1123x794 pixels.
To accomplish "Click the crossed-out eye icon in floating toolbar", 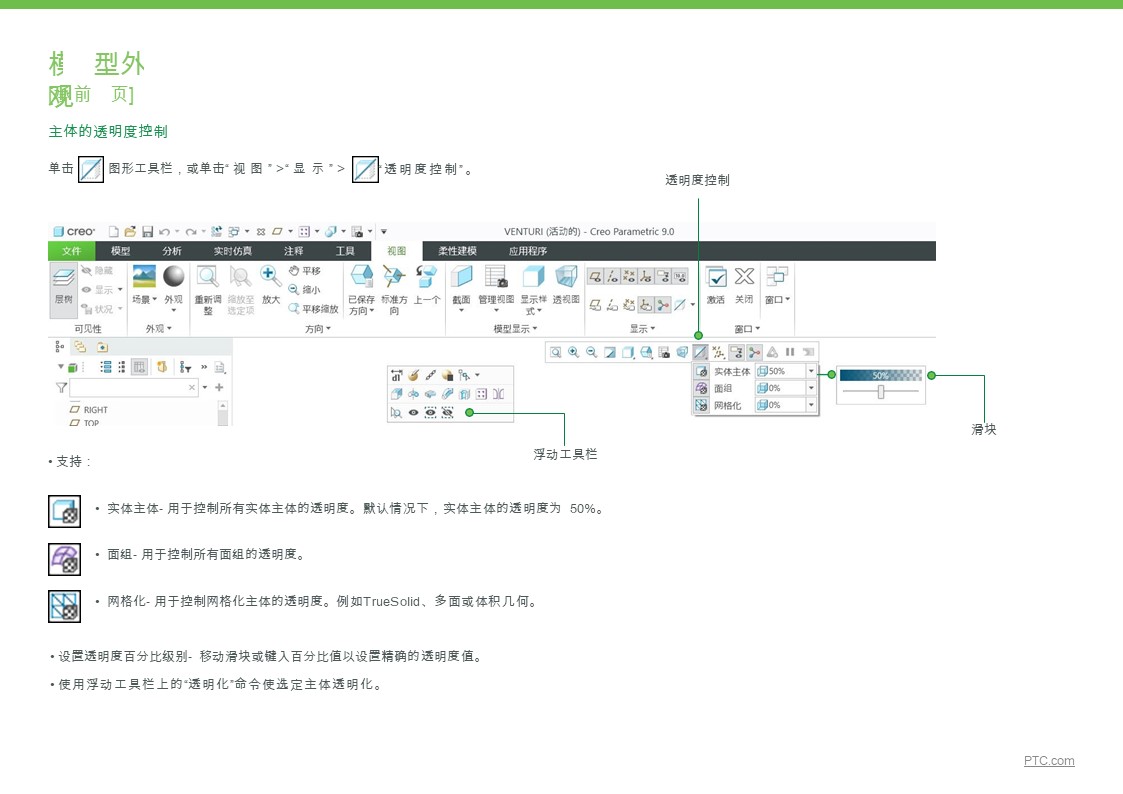I will (448, 412).
